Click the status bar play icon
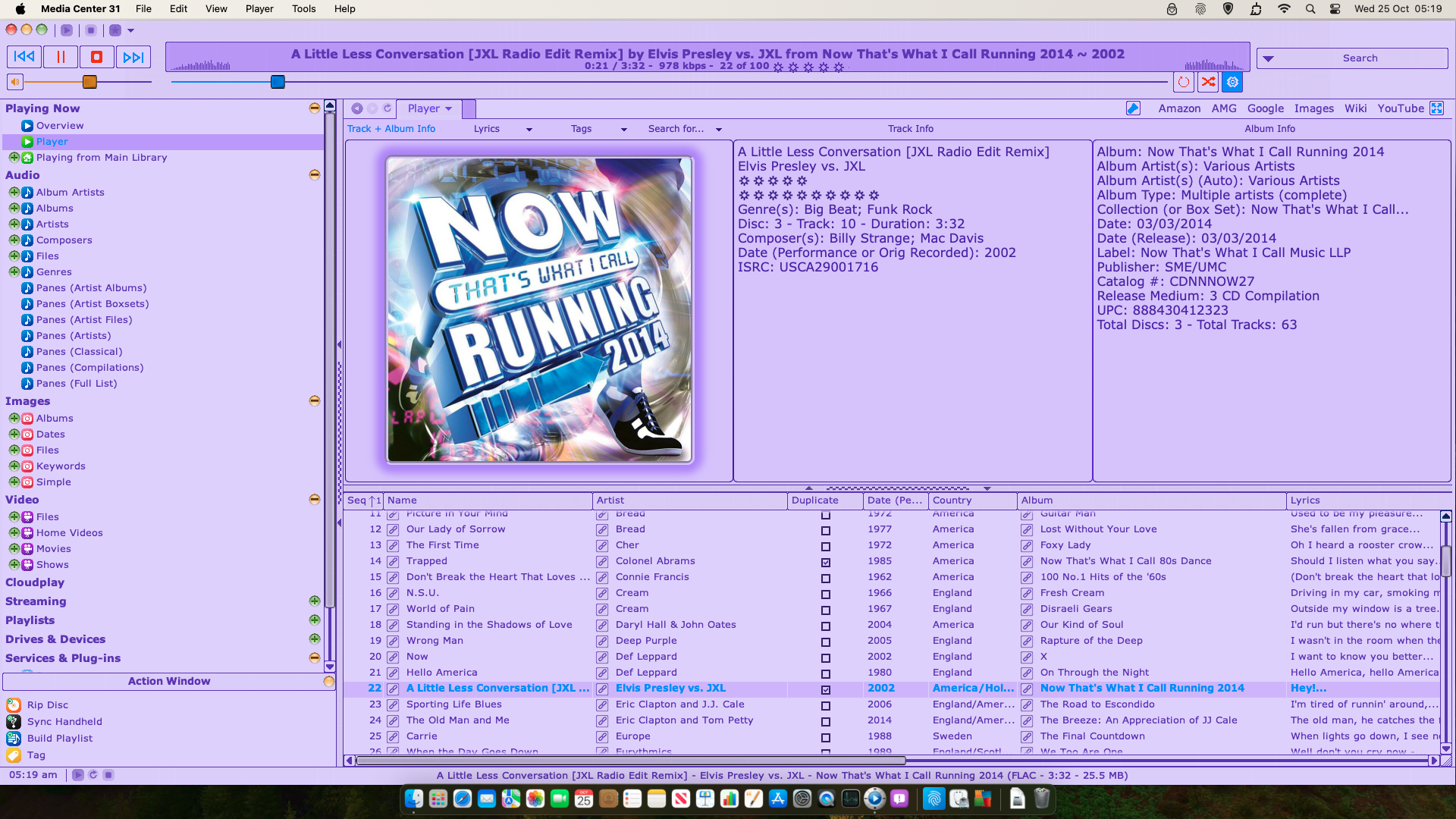Image resolution: width=1456 pixels, height=819 pixels. coord(78,775)
